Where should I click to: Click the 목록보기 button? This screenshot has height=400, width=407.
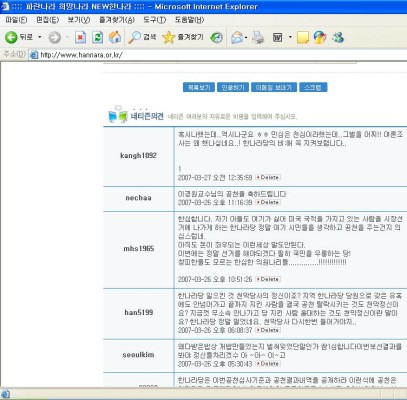pos(199,88)
